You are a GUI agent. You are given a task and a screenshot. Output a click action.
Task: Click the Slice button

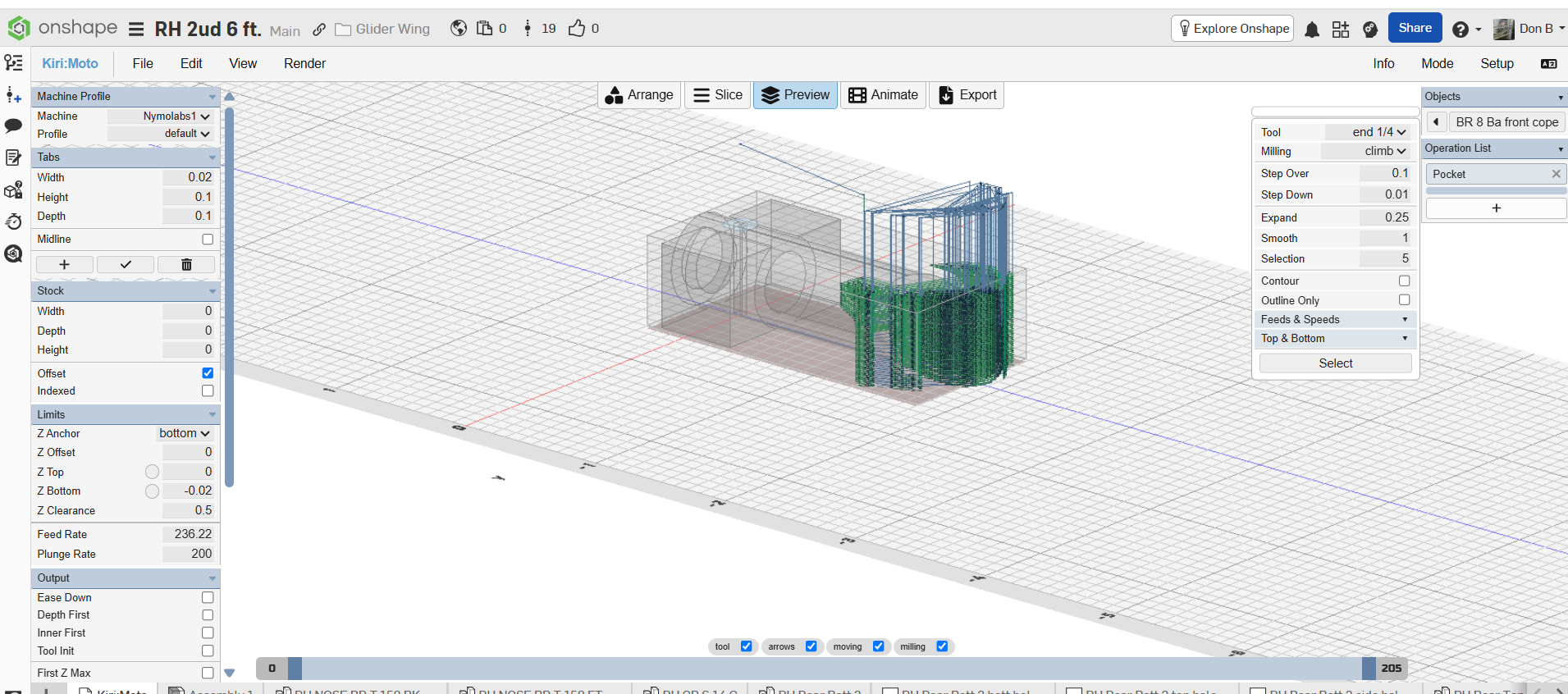click(x=718, y=95)
